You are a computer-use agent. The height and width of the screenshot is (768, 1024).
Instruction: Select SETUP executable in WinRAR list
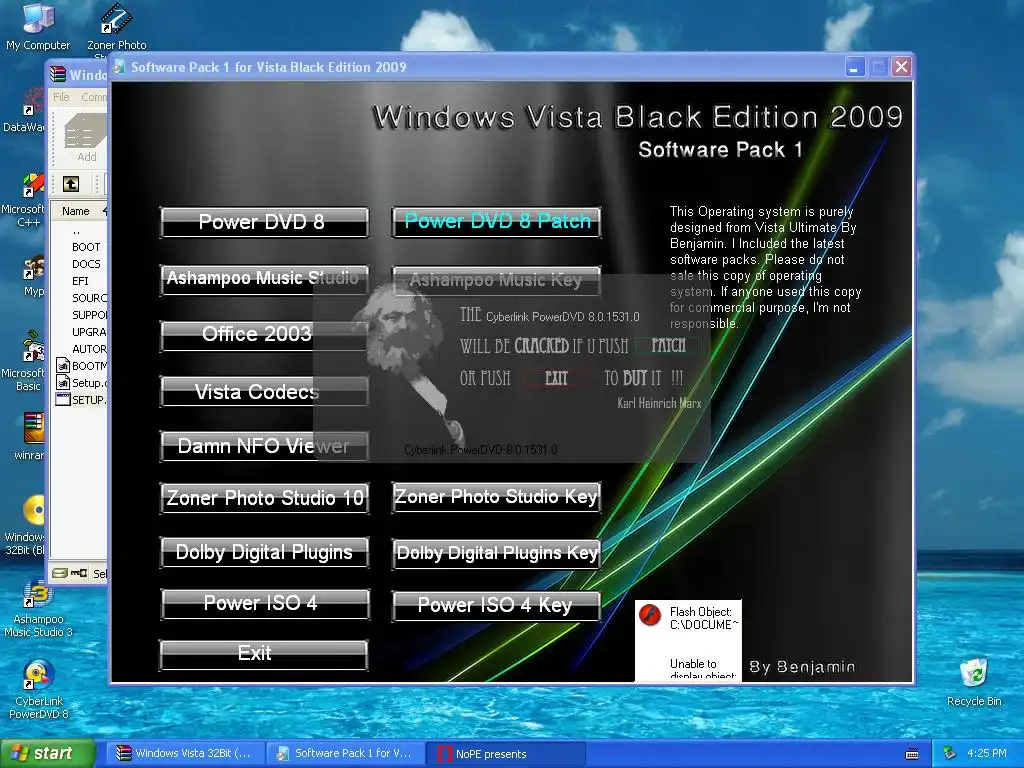82,400
